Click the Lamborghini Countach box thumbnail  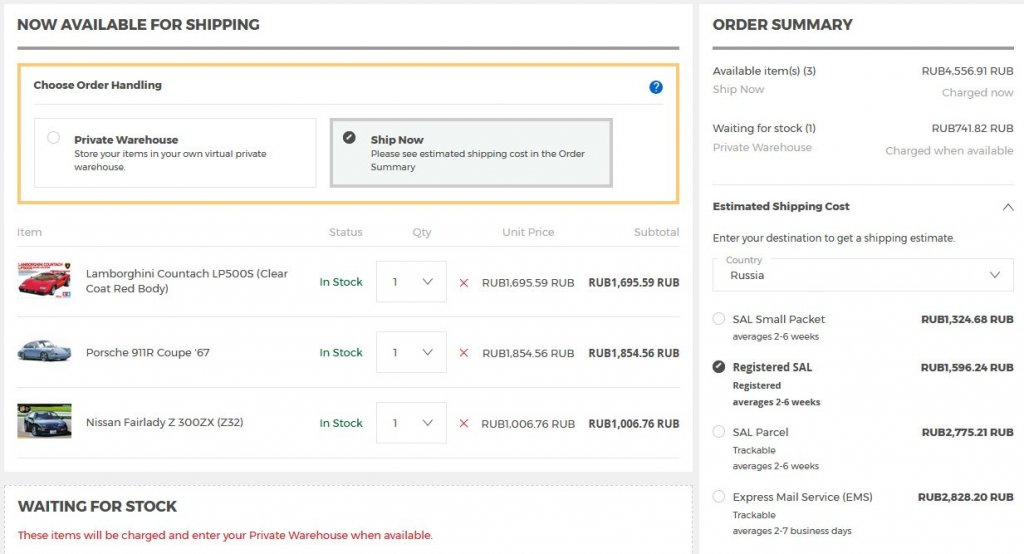coord(44,281)
